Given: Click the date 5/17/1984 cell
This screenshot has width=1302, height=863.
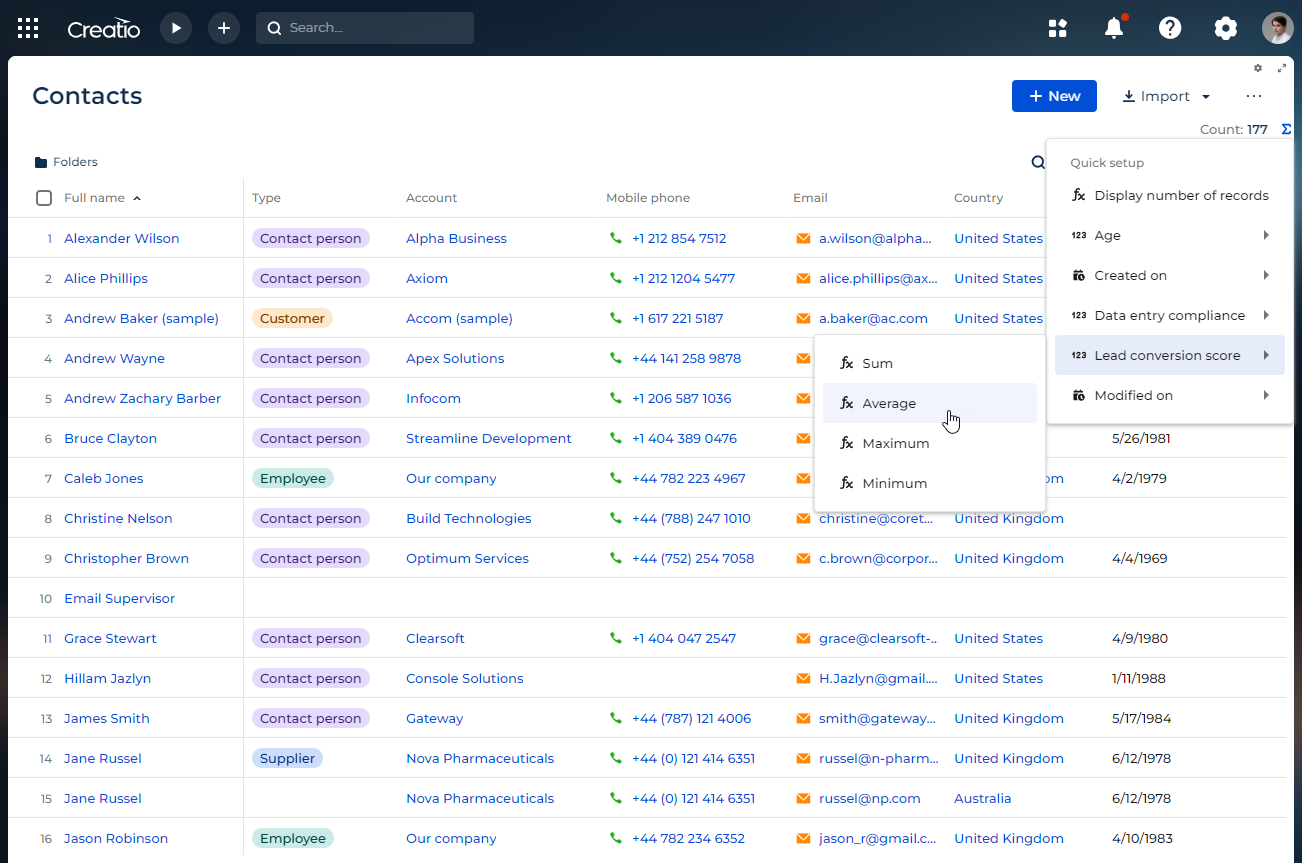Looking at the screenshot, I should [x=1141, y=718].
